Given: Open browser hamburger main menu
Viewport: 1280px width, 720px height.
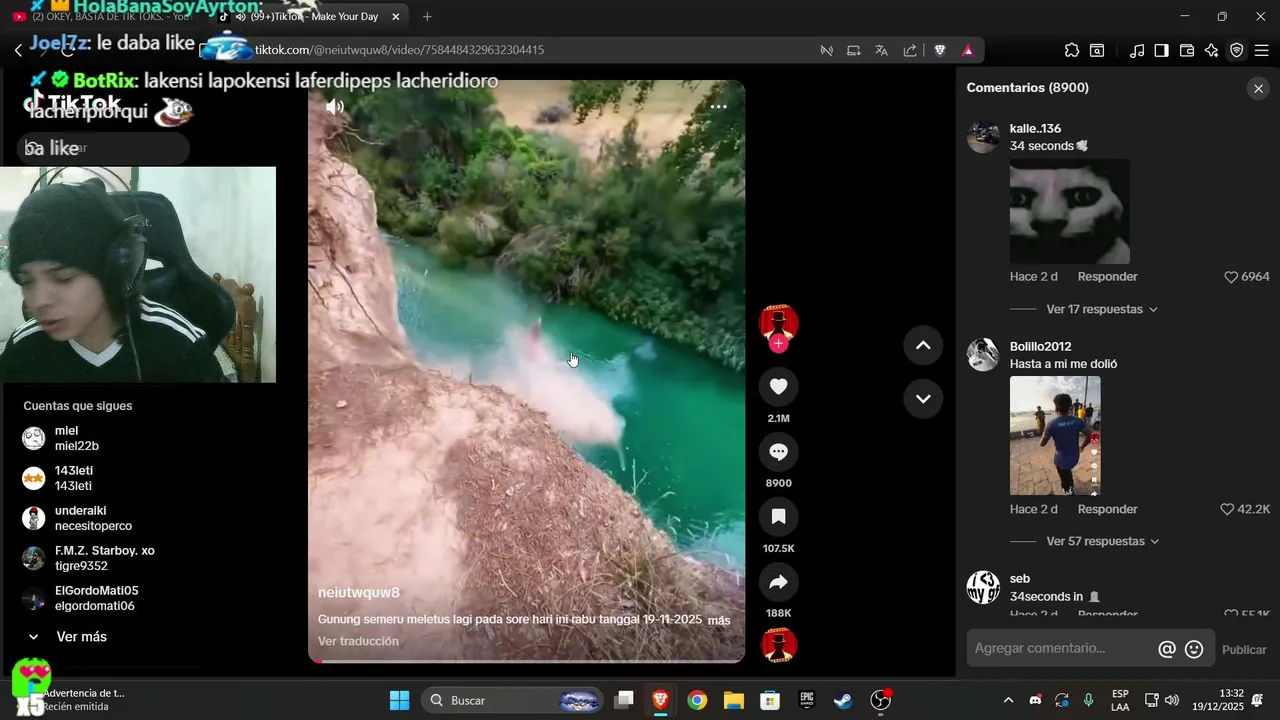Looking at the screenshot, I should pyautogui.click(x=1261, y=50).
